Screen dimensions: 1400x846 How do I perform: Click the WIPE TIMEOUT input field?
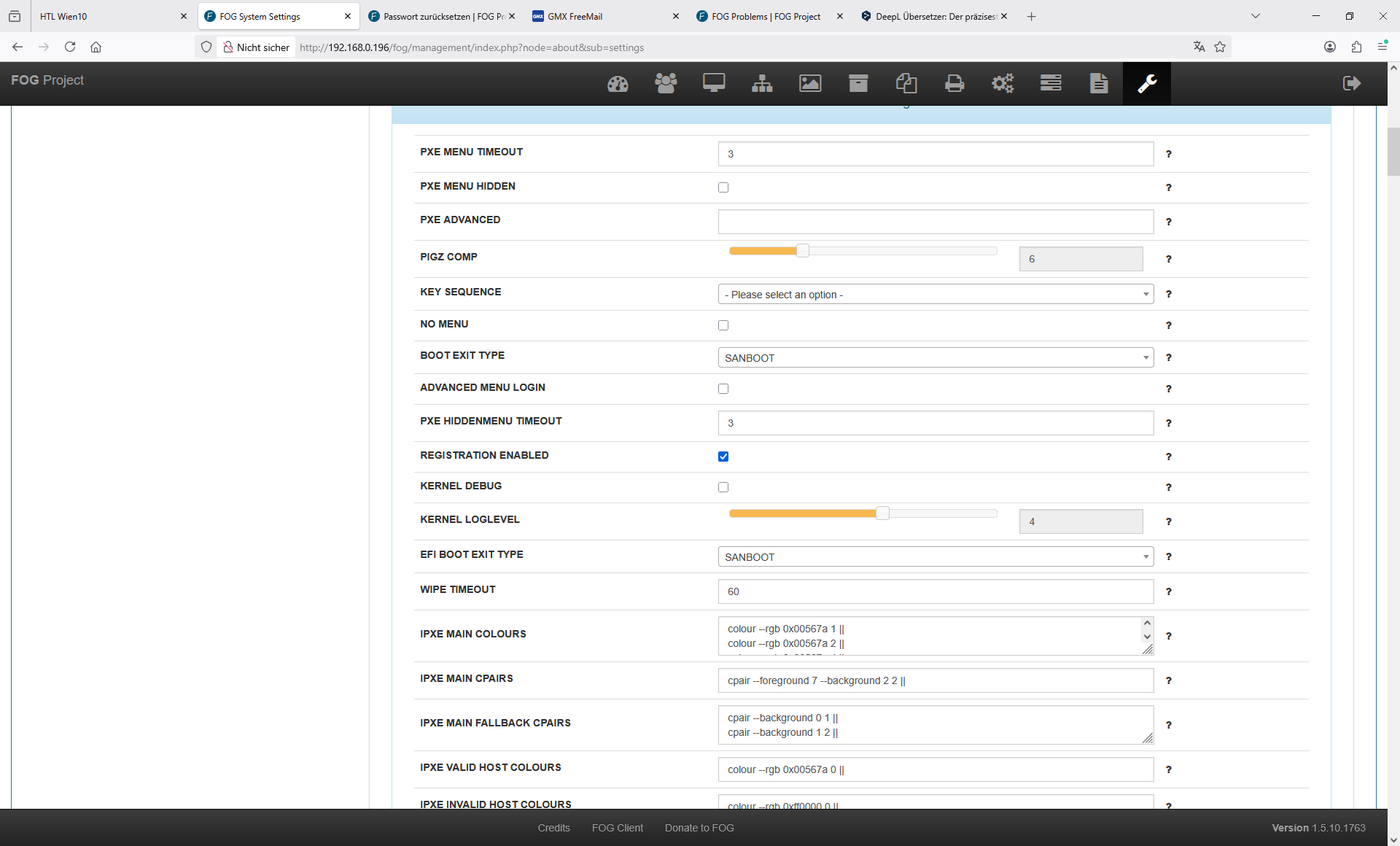tap(935, 591)
